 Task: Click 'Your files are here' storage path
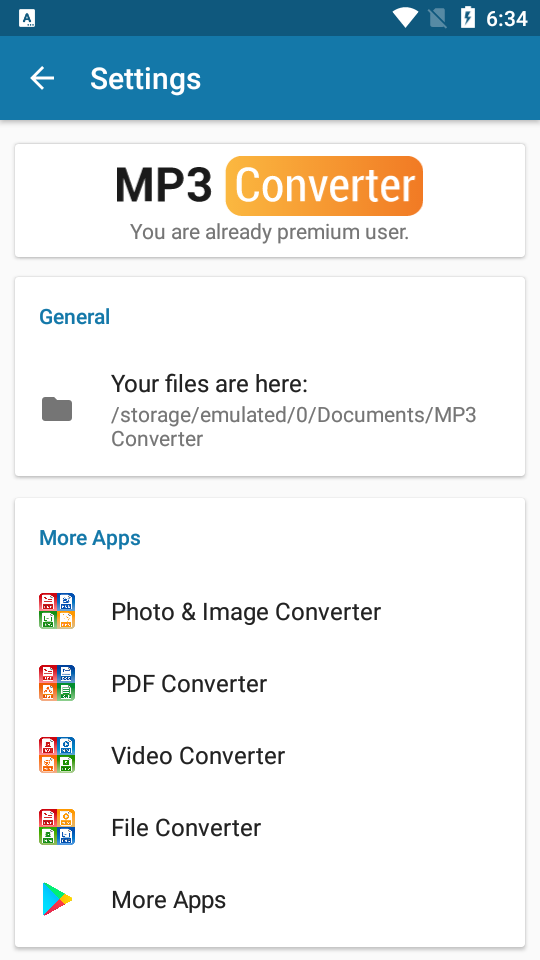270,410
